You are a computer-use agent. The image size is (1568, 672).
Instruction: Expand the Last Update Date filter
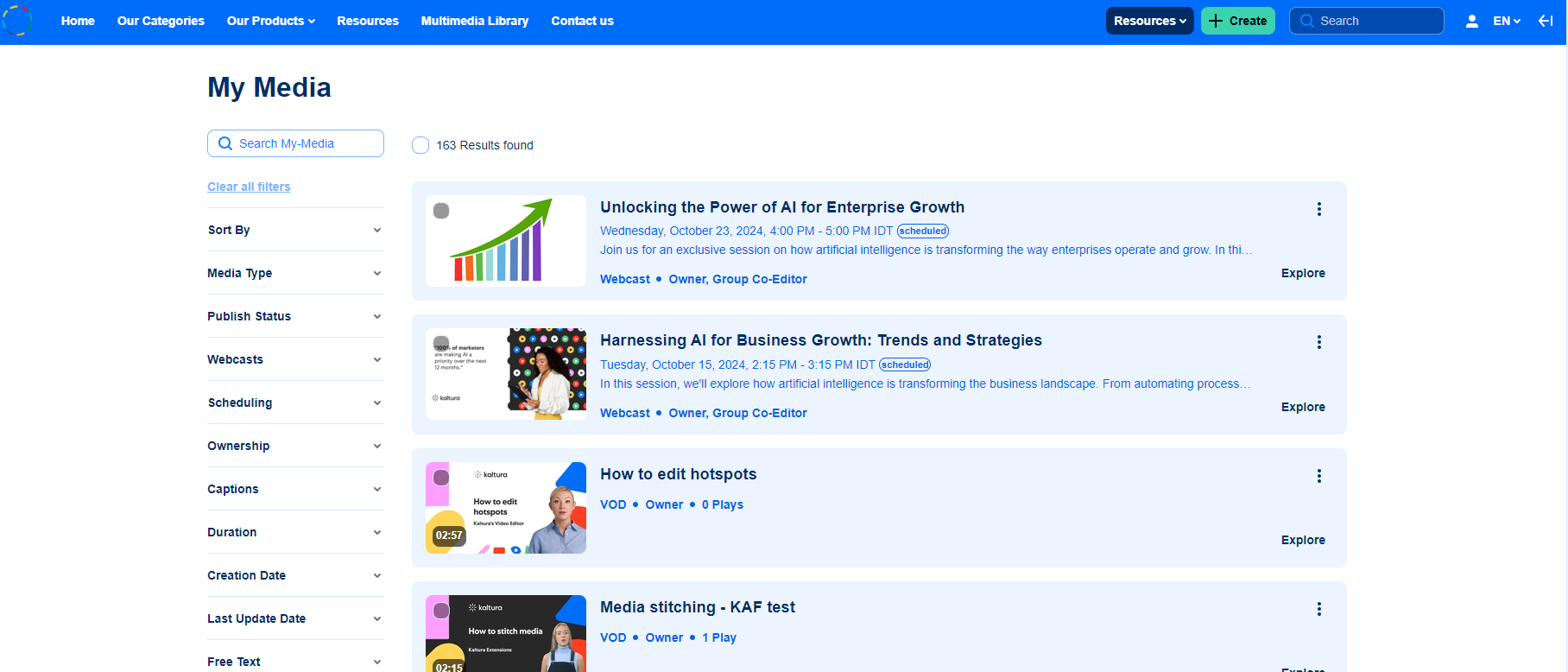295,618
